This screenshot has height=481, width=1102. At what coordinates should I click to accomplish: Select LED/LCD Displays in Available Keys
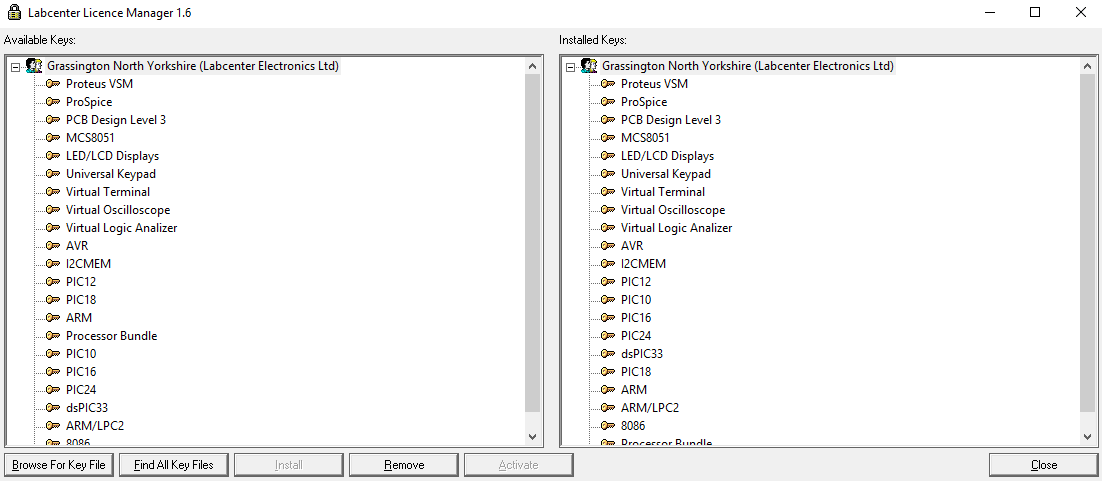click(x=112, y=155)
